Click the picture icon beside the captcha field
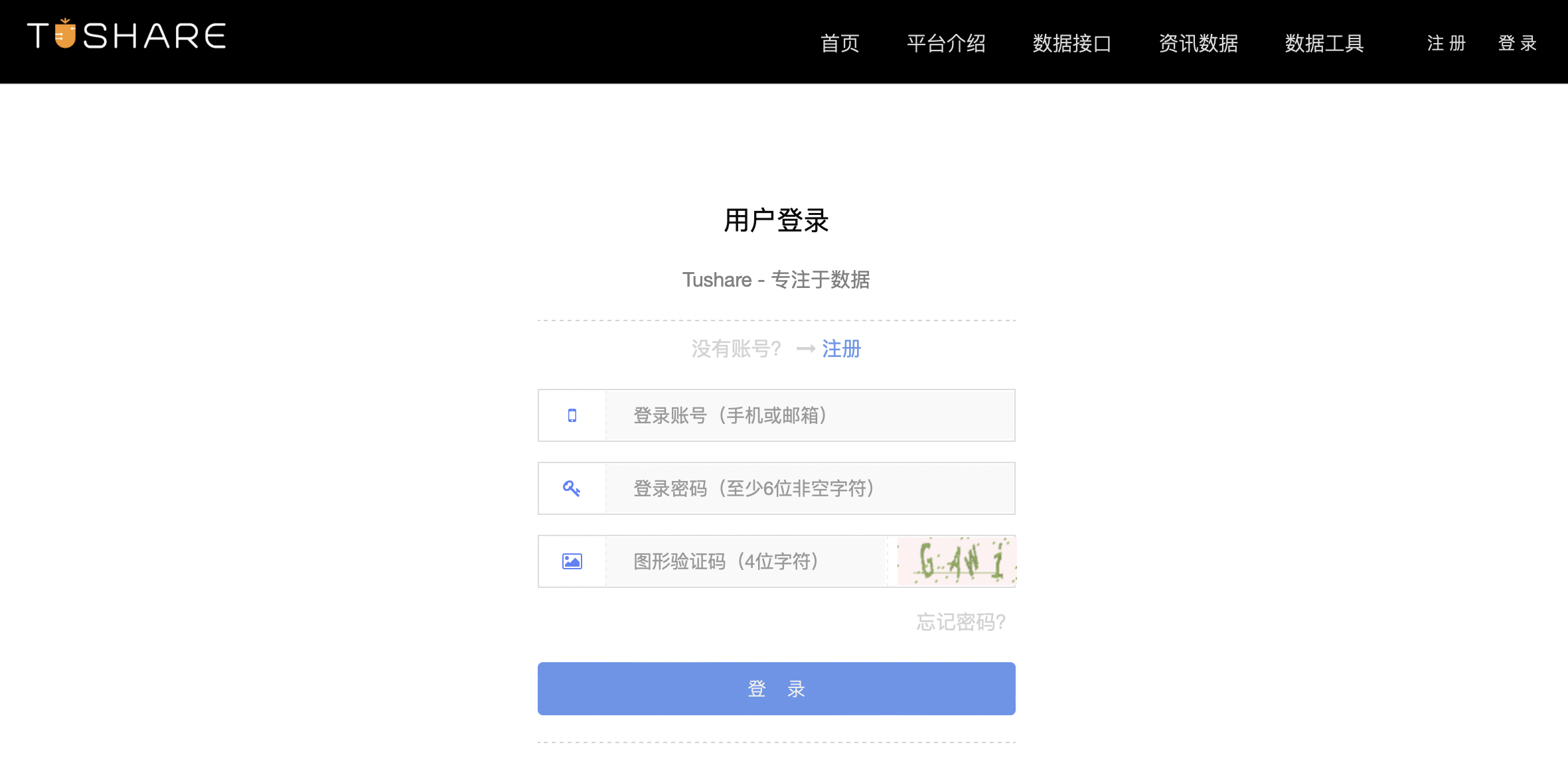 (572, 562)
